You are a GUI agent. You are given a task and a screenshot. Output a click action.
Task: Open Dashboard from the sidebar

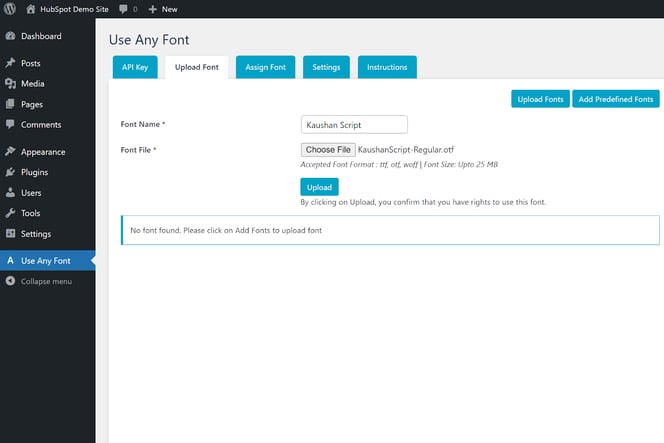[41, 36]
